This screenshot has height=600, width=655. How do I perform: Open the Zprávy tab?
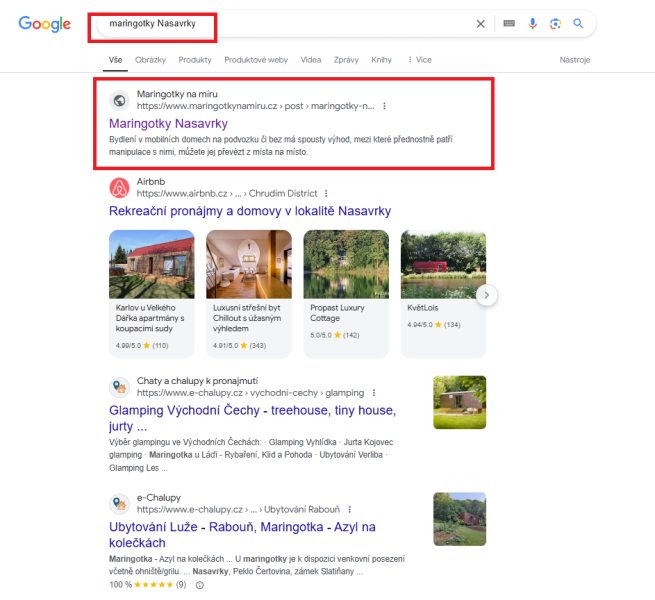[x=346, y=60]
